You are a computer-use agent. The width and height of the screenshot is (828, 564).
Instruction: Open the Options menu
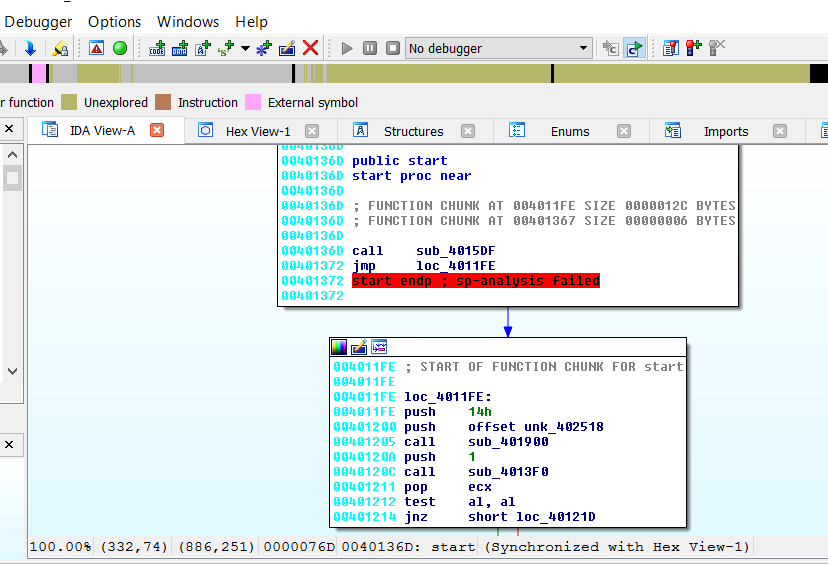(x=115, y=21)
